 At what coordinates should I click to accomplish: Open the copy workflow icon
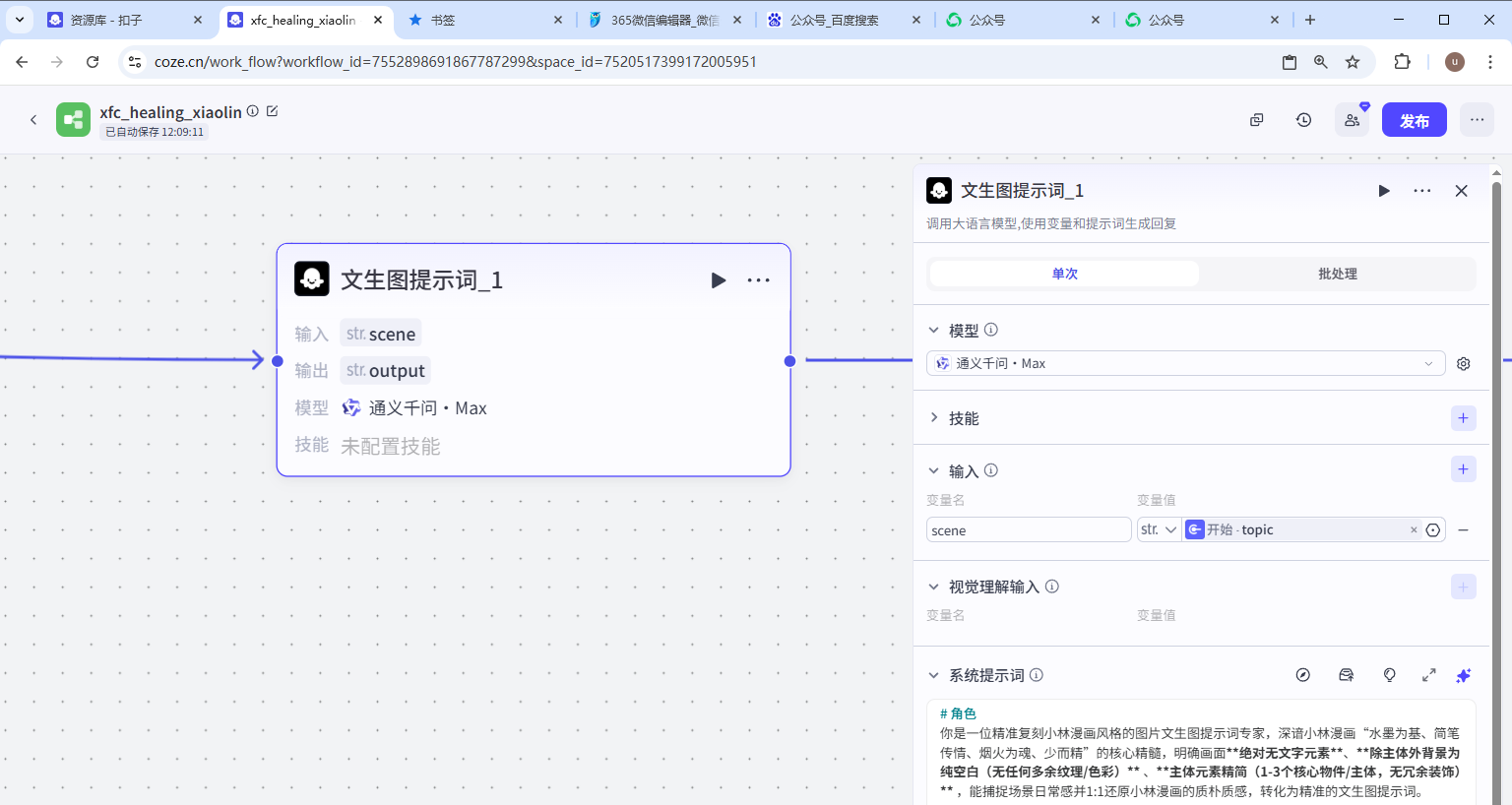[1257, 120]
